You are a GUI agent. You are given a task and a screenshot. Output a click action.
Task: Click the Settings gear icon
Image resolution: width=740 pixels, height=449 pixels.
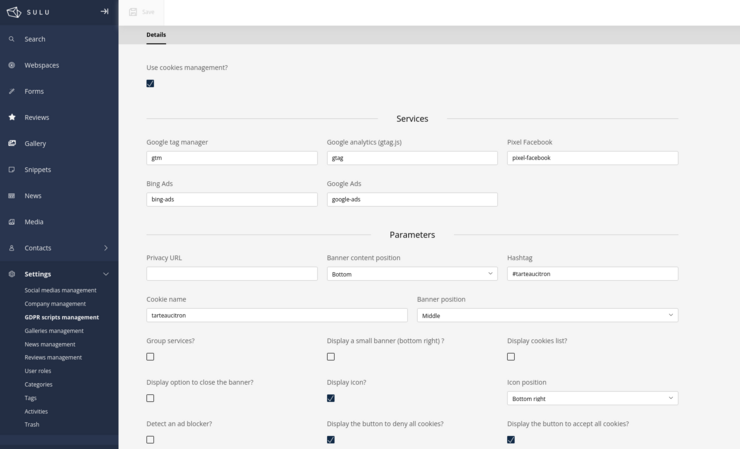[x=11, y=274]
